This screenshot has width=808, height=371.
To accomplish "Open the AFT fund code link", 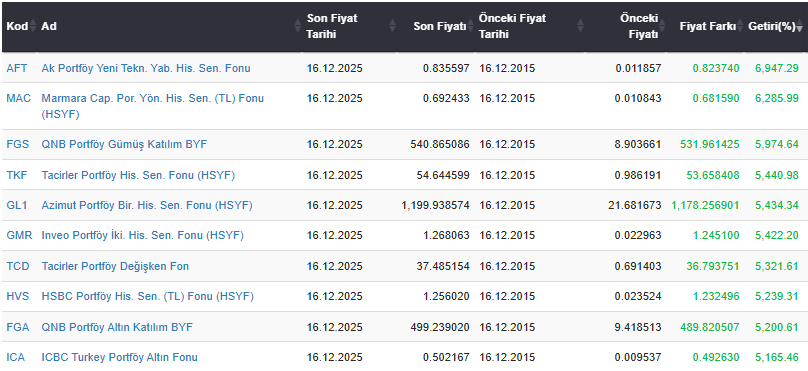I will (x=16, y=68).
